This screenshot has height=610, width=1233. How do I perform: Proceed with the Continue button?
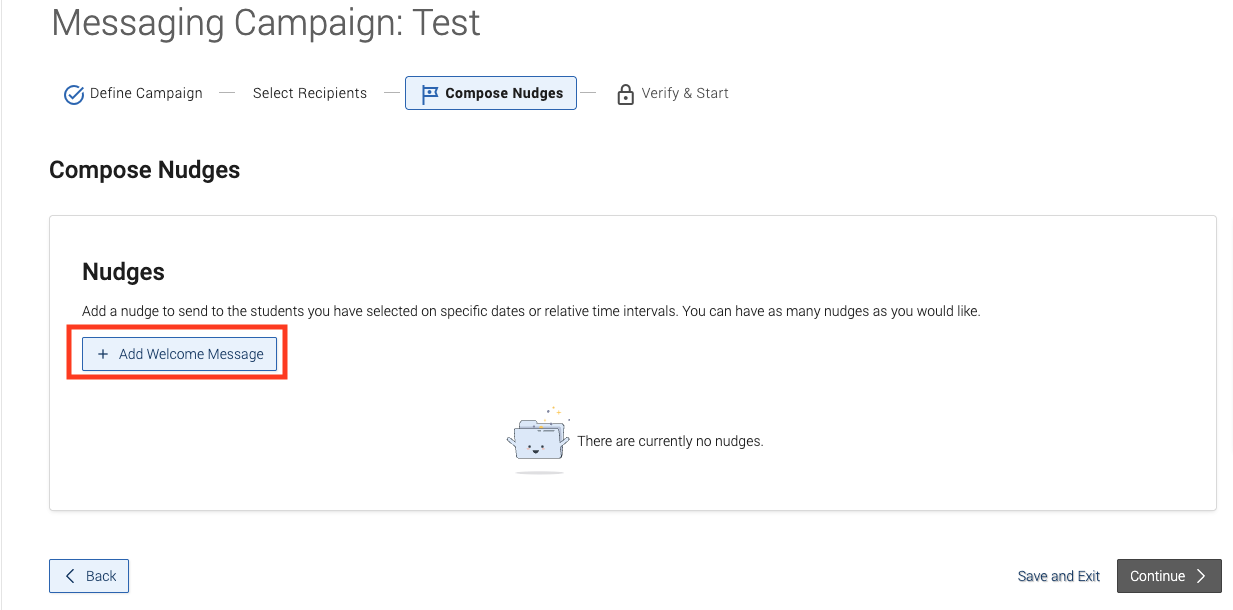click(1169, 576)
